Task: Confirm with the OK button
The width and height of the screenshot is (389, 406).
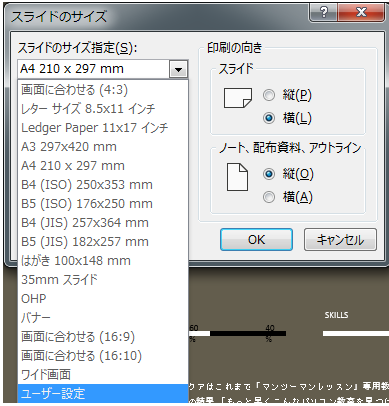Action: click(256, 240)
